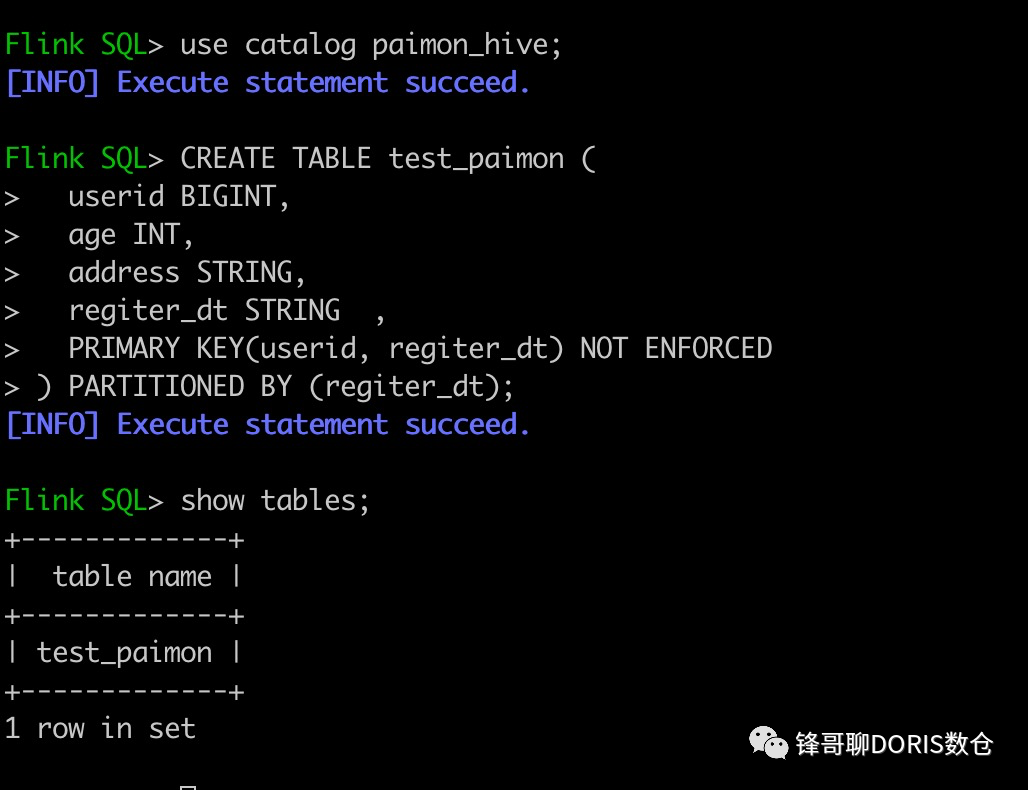Click the 锋哥聊DORIS数仓 watermark text

click(x=894, y=744)
